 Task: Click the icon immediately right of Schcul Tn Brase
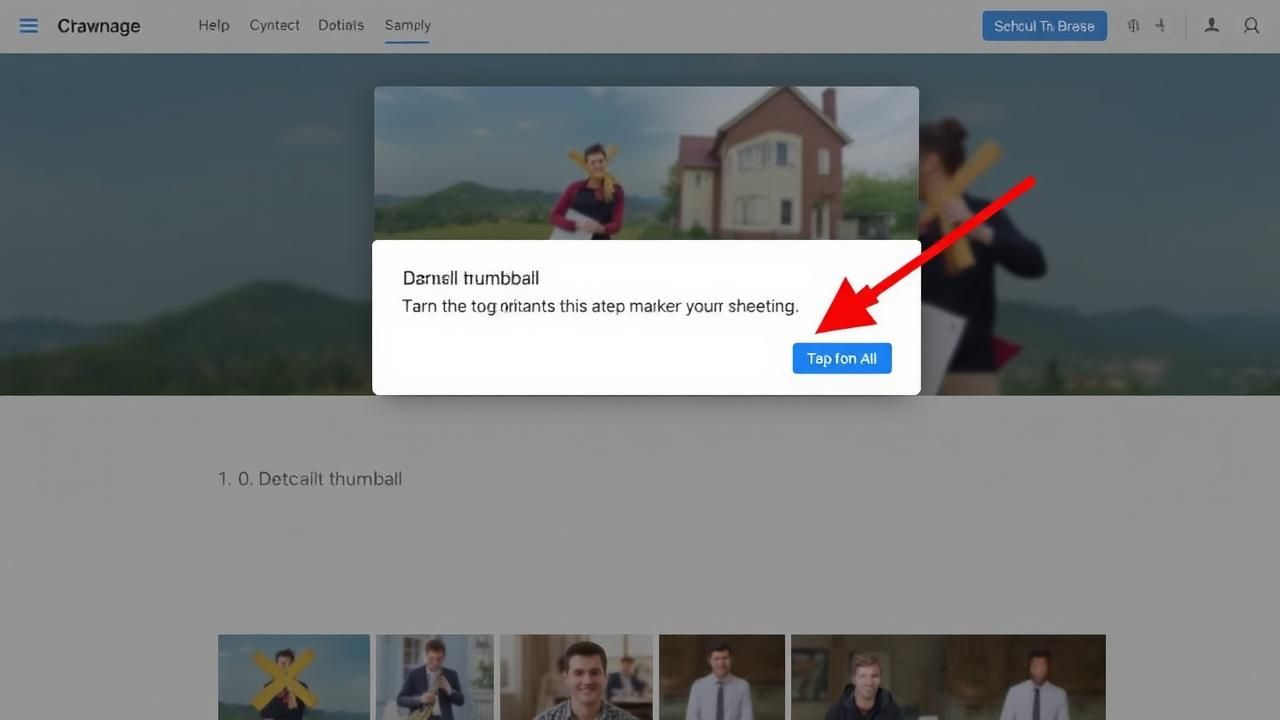point(1133,26)
